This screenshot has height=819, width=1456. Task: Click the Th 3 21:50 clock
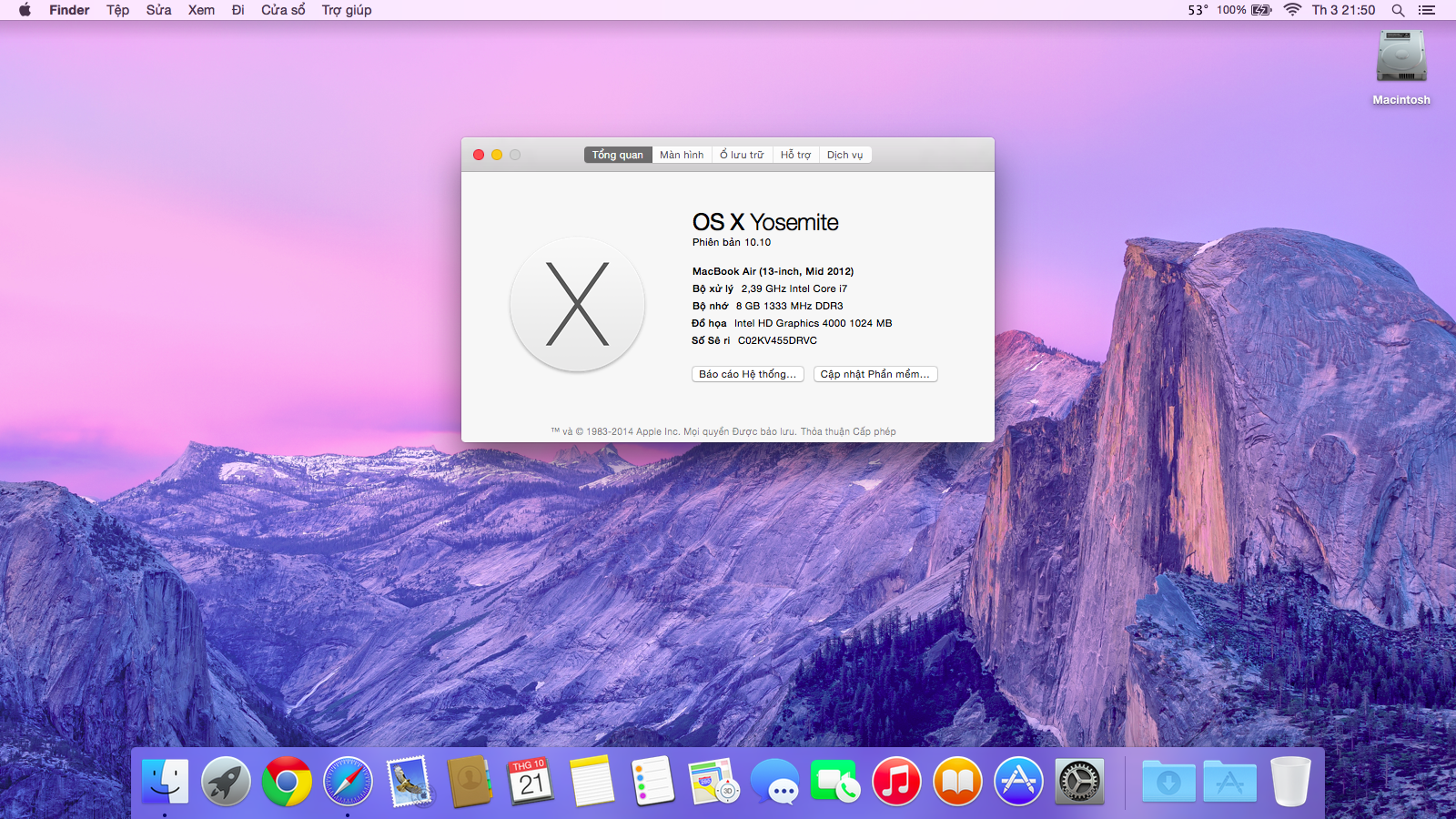1343,10
